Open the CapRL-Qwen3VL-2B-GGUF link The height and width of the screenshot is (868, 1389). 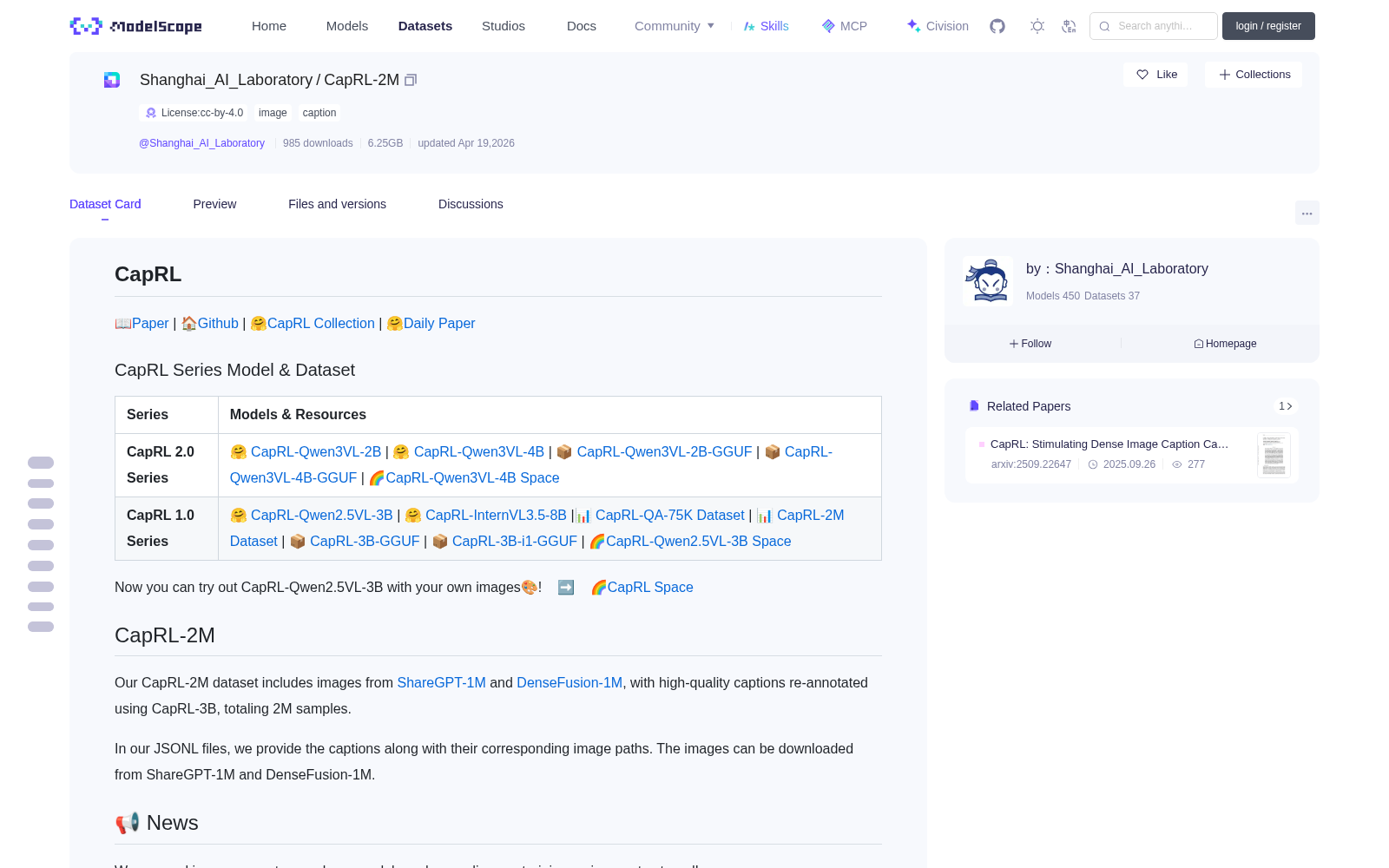pyautogui.click(x=664, y=451)
